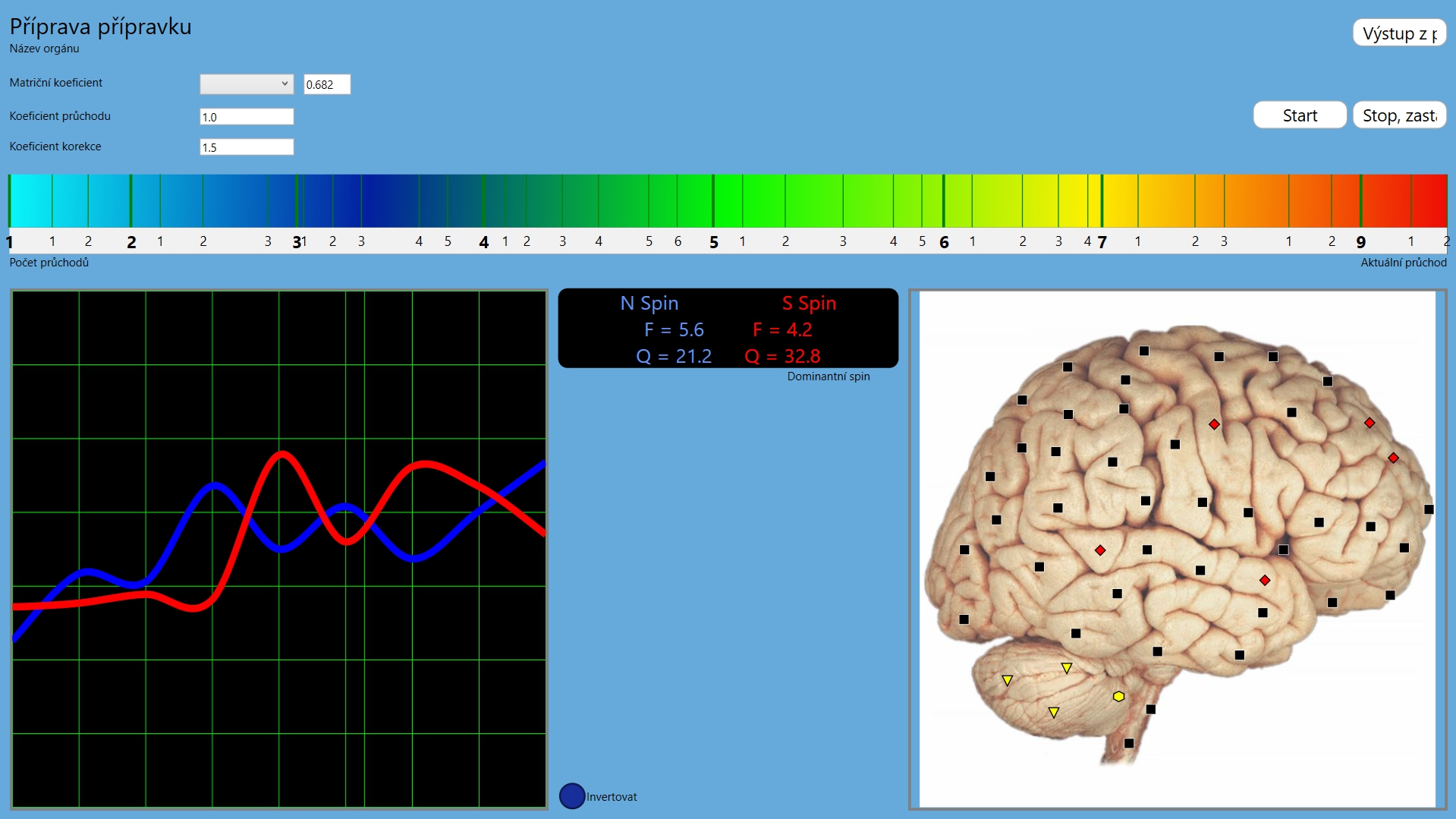Select the lowest red diamond marker on brain
1456x819 pixels.
(1265, 581)
